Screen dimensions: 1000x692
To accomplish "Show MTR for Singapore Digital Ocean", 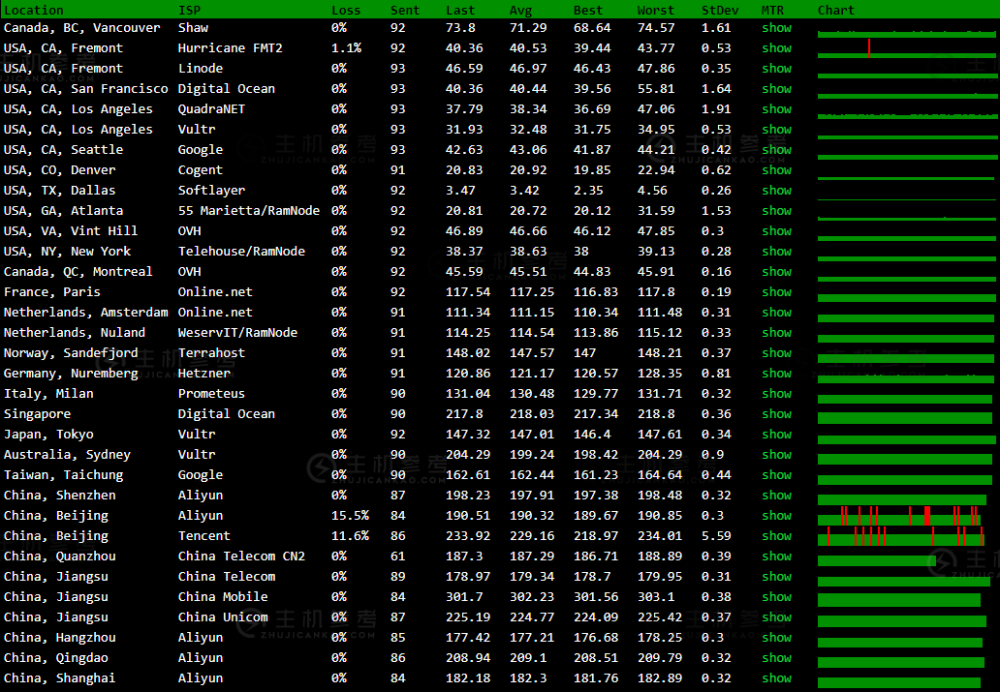I will coord(776,414).
